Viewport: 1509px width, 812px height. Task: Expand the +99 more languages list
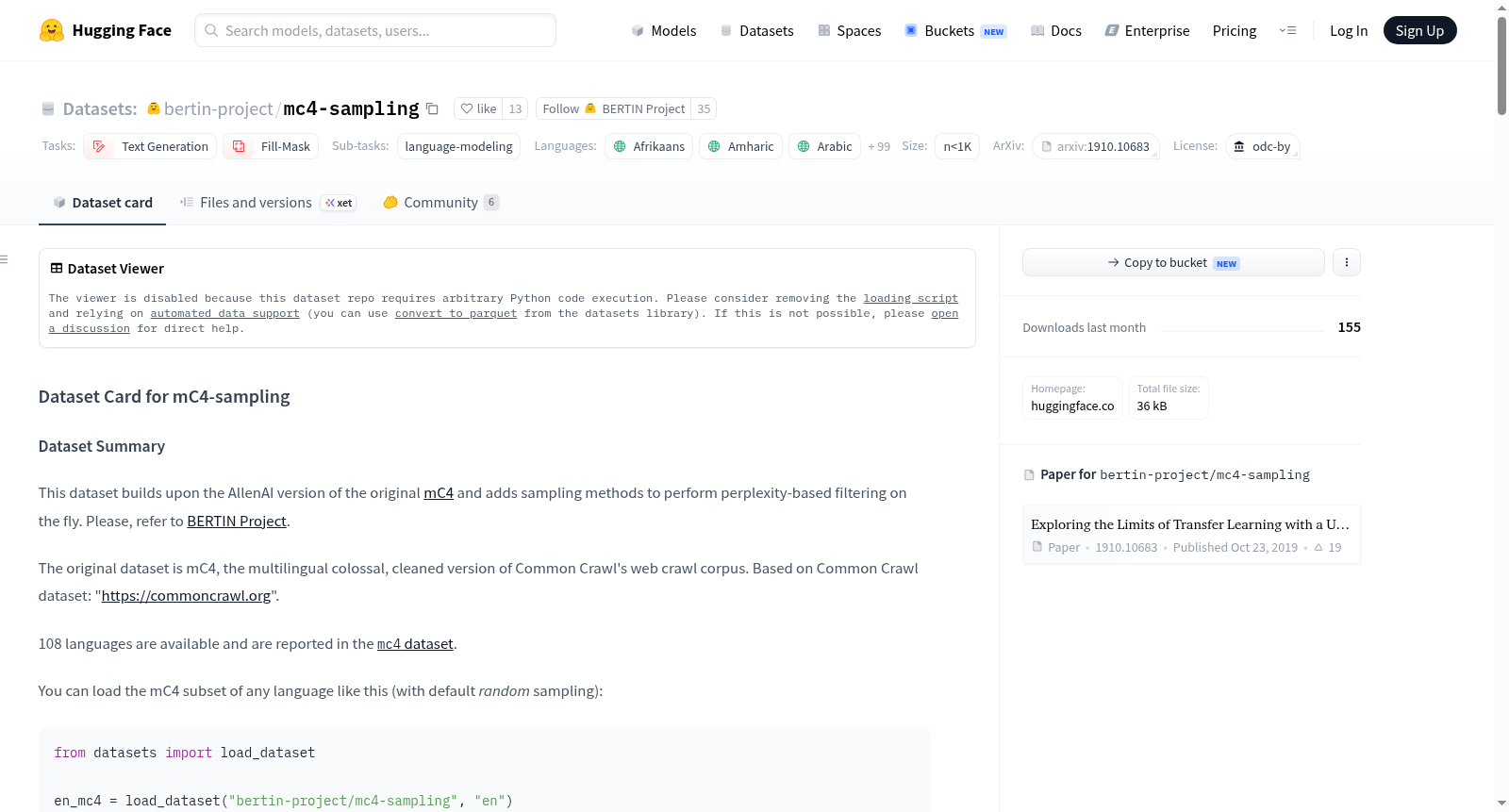click(x=879, y=147)
